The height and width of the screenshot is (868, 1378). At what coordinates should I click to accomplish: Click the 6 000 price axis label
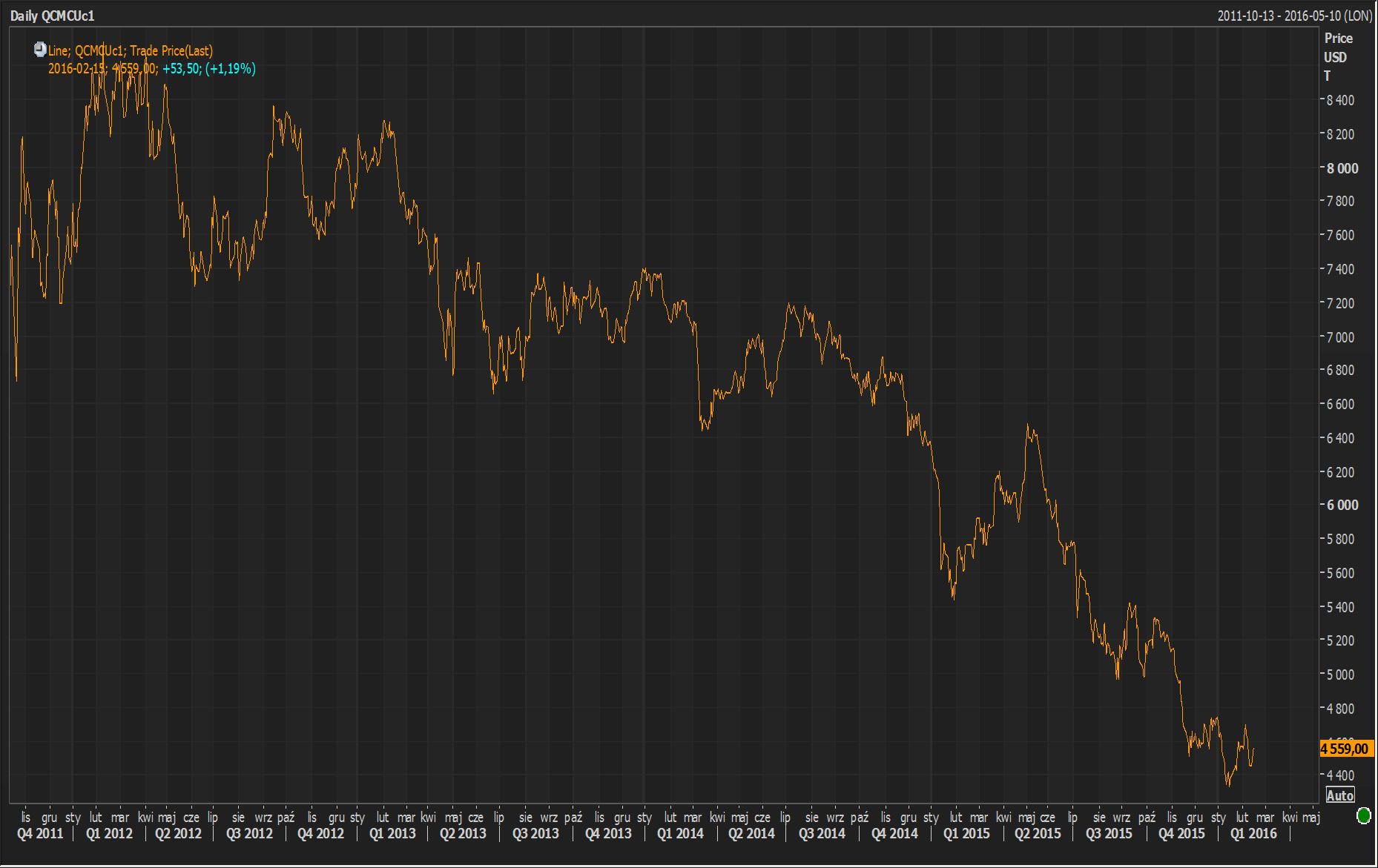point(1342,505)
